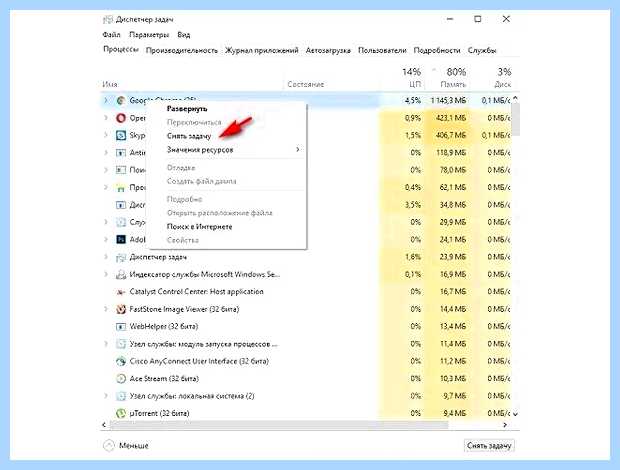620x470 pixels.
Task: Open the Вид menu
Action: [x=183, y=35]
